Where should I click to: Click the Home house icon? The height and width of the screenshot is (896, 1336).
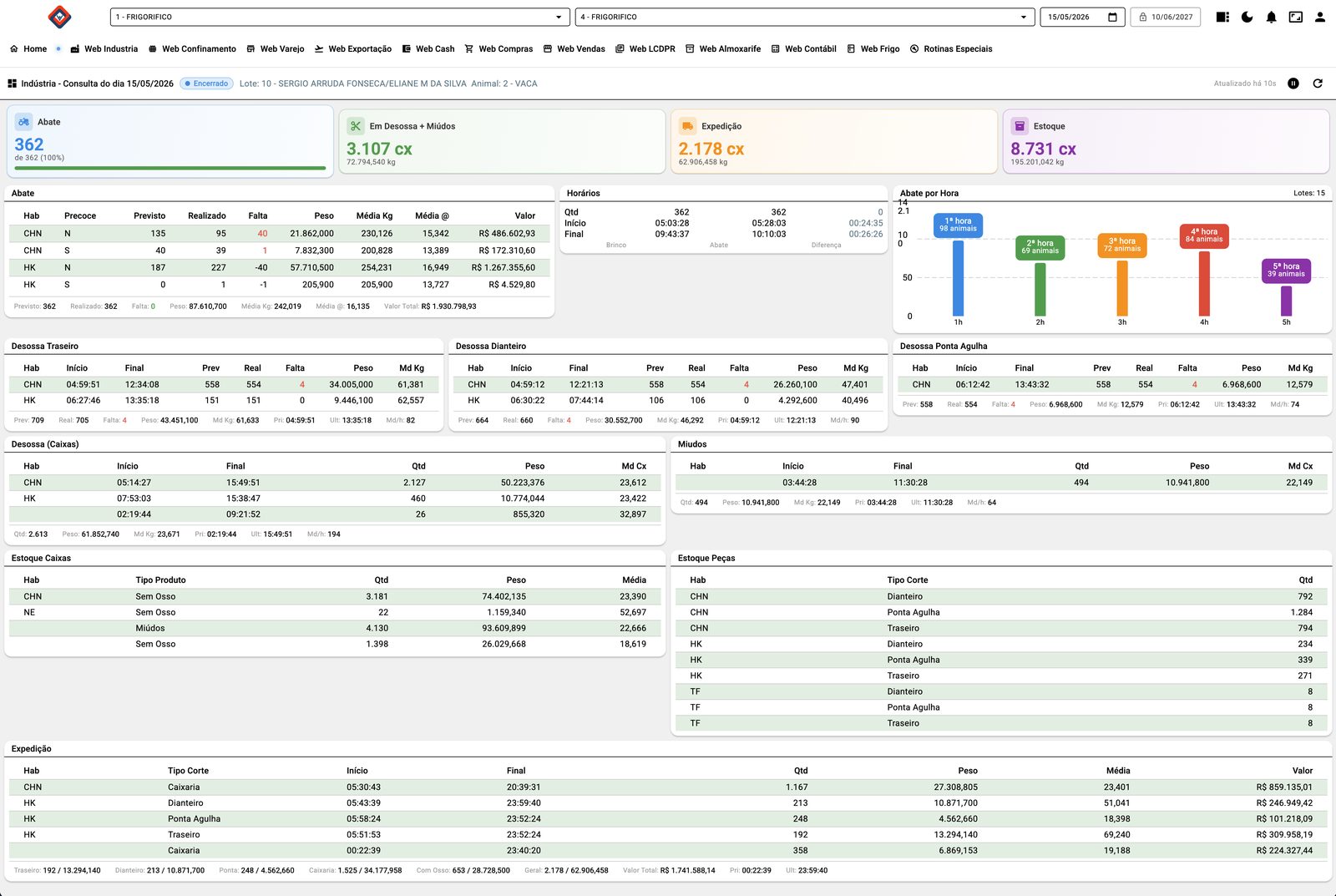coord(14,49)
